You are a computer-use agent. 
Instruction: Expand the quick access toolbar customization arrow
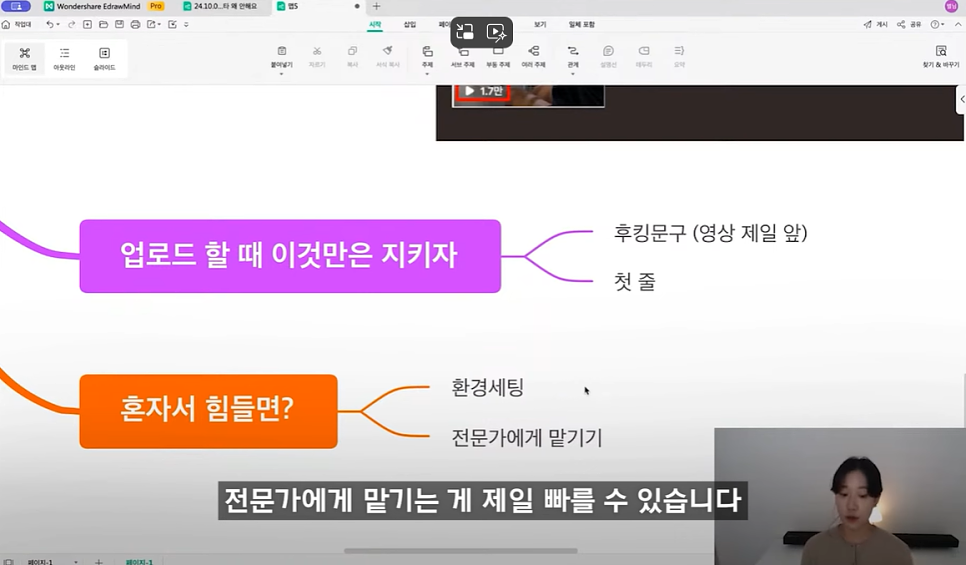pos(186,25)
